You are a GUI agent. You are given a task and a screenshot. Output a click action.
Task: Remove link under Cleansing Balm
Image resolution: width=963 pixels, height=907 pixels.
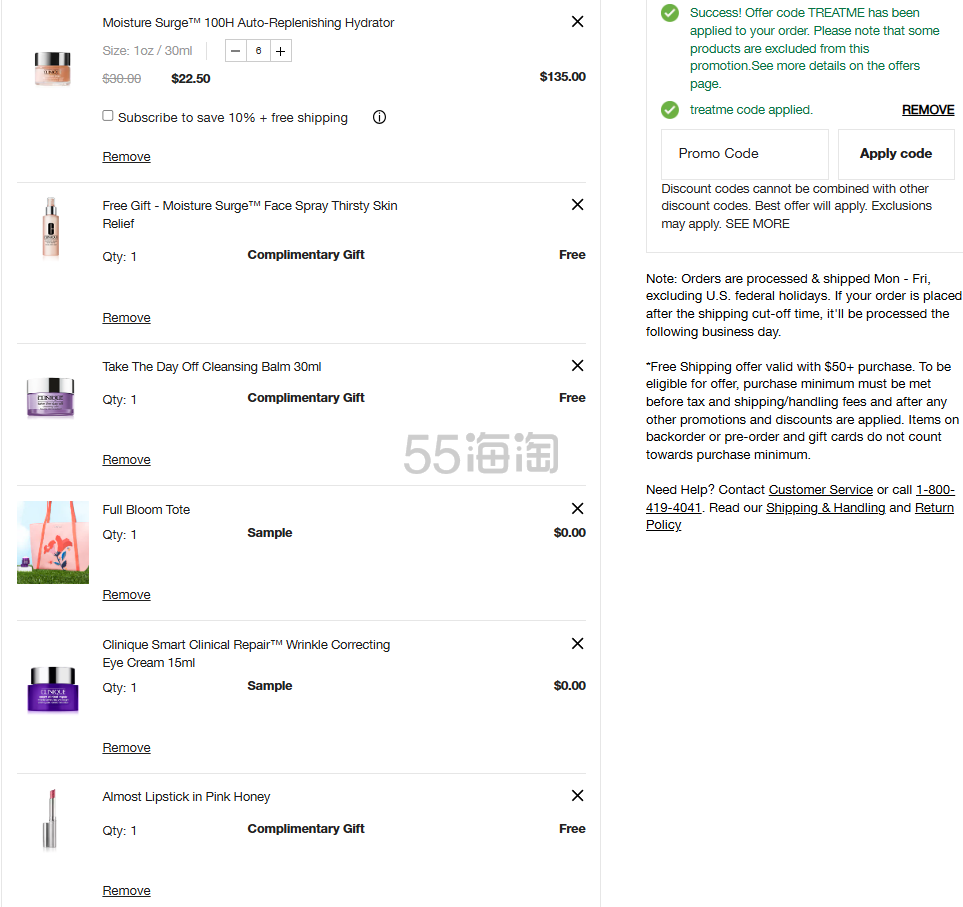click(x=127, y=460)
